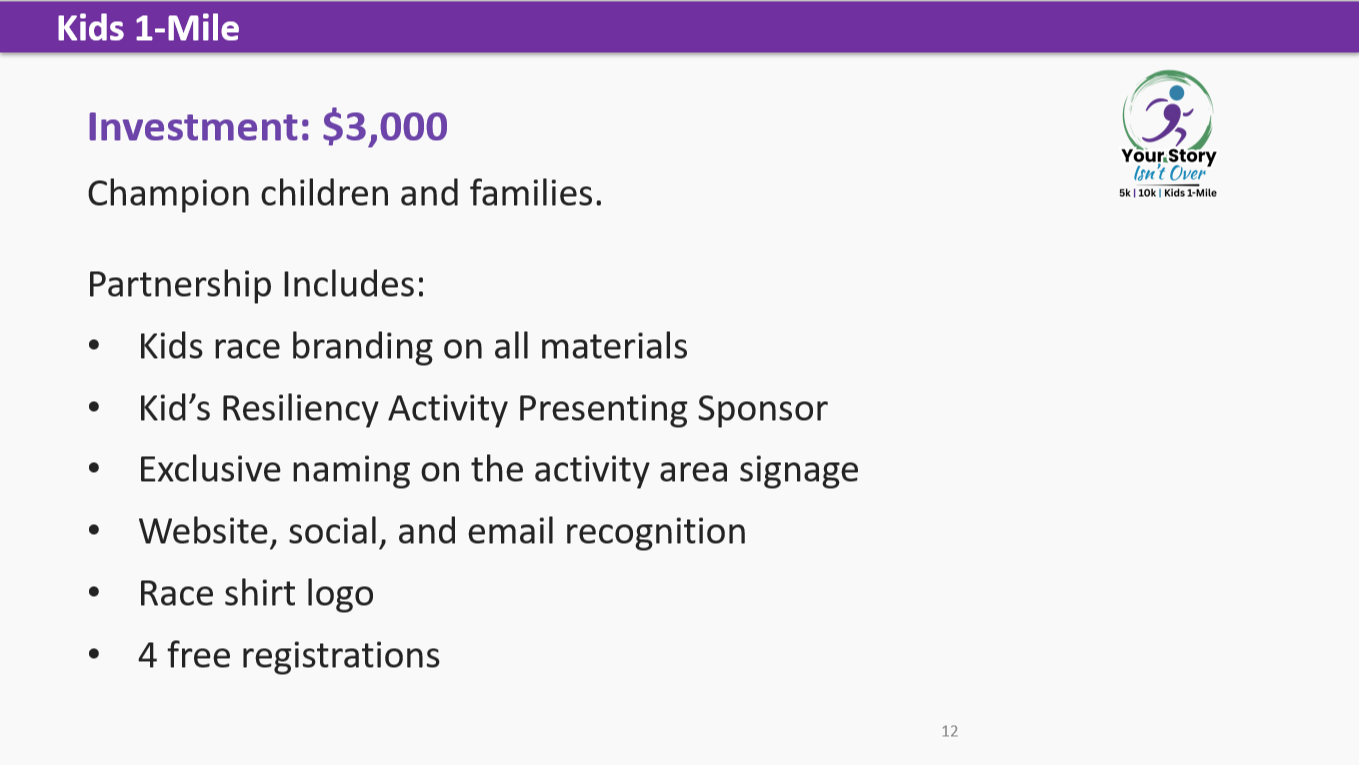Select the 'Champion children and families.' text
Image resolution: width=1359 pixels, height=766 pixels.
tap(345, 192)
